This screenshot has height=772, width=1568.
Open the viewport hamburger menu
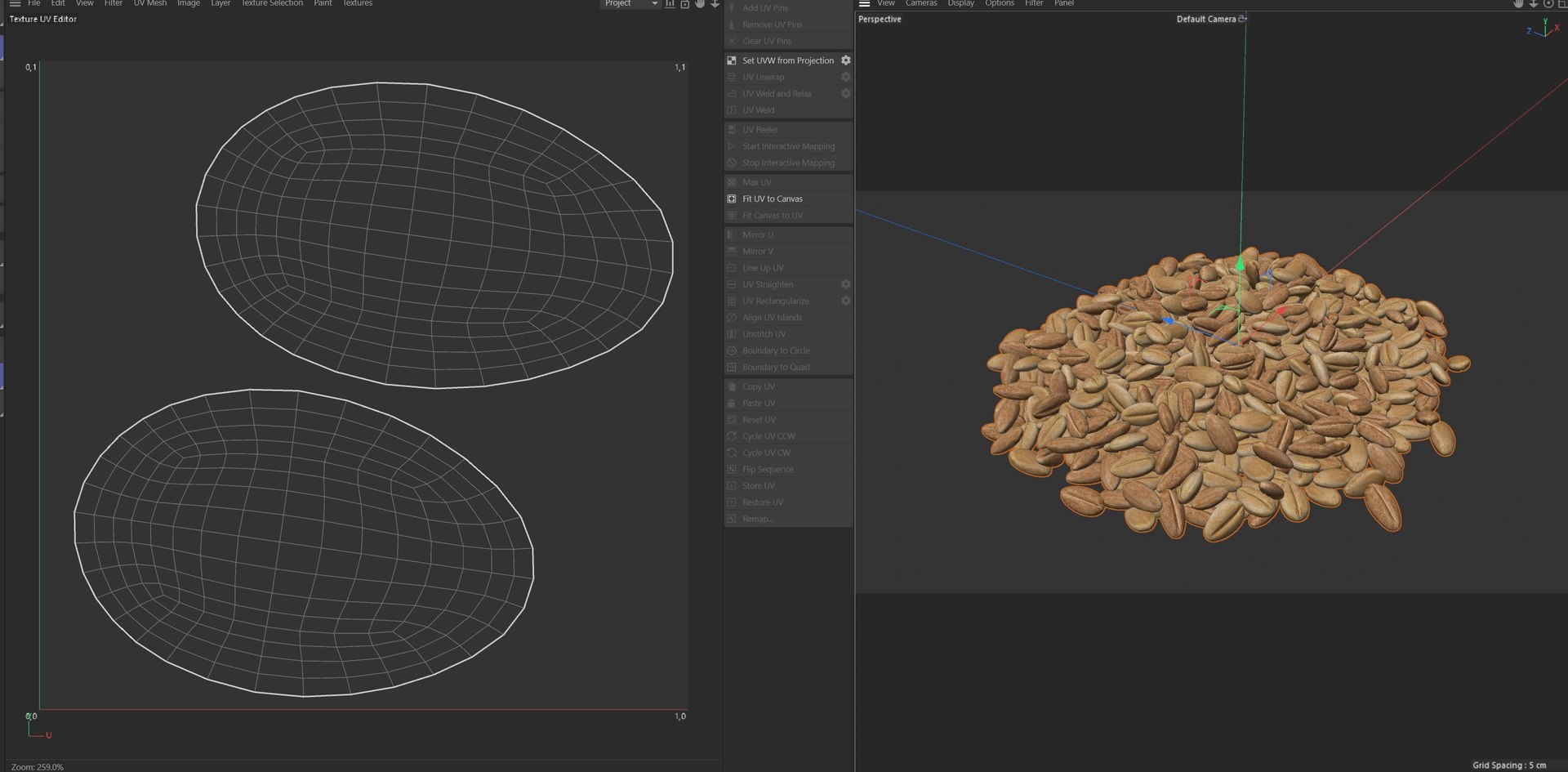(x=864, y=4)
